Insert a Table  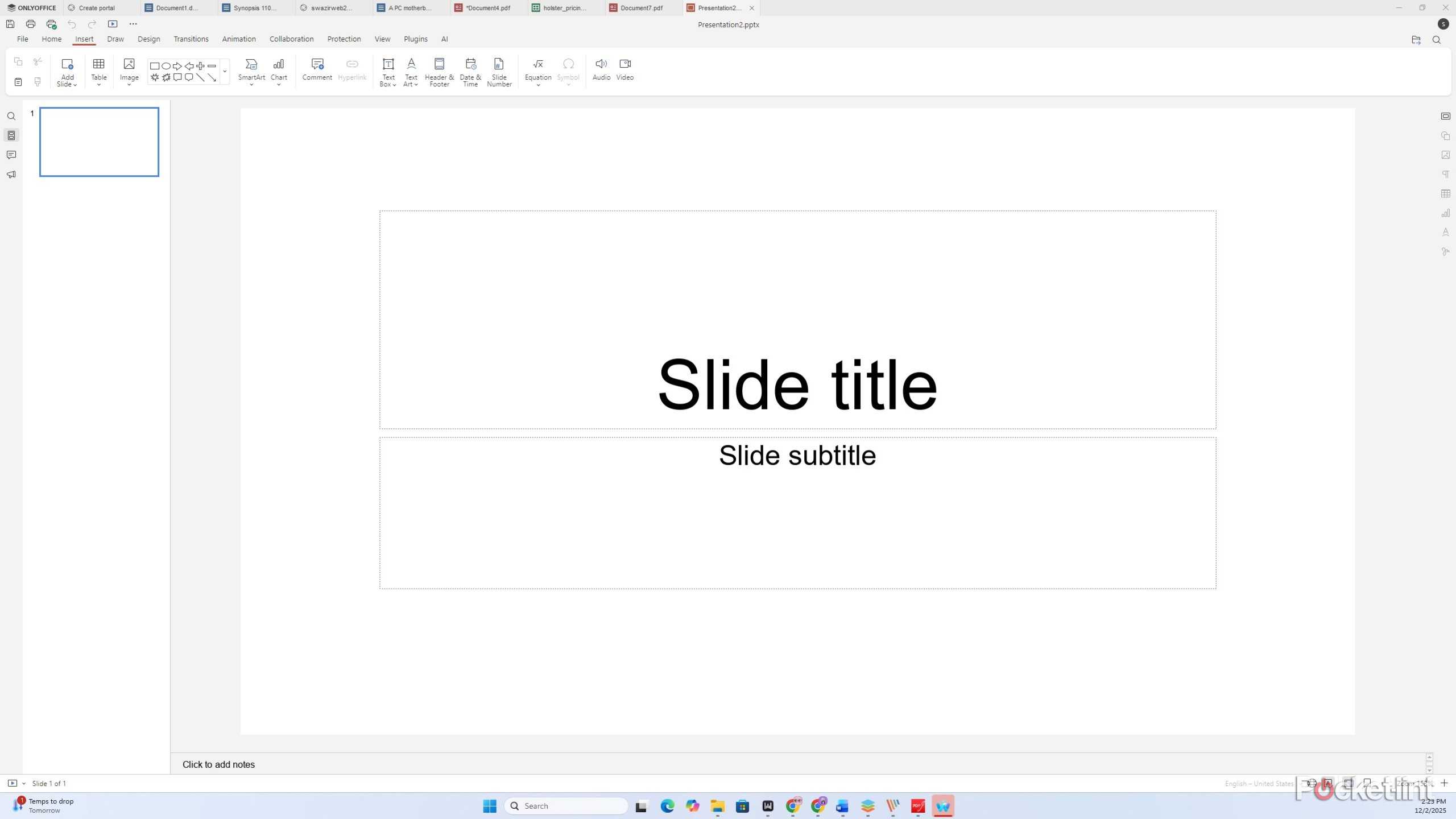99,72
